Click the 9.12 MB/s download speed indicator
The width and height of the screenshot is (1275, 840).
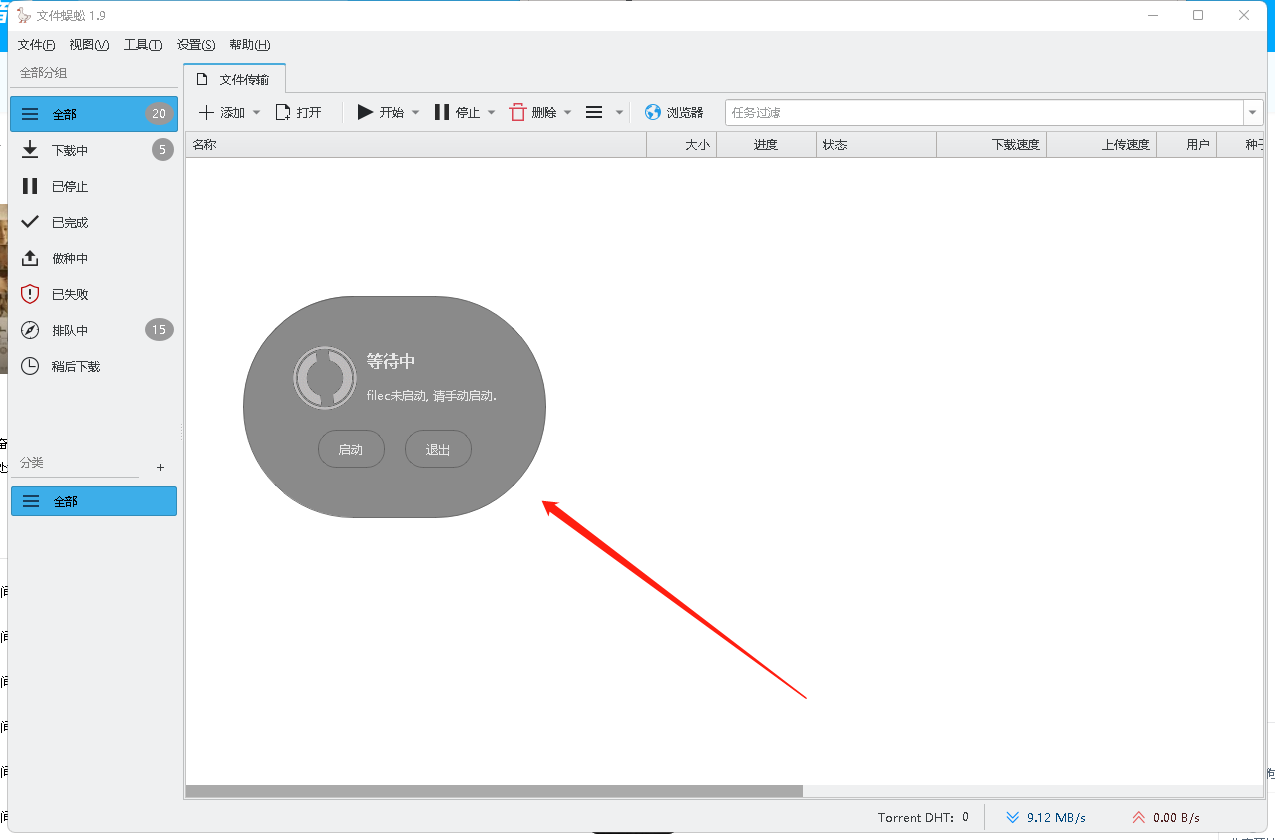tap(1046, 817)
